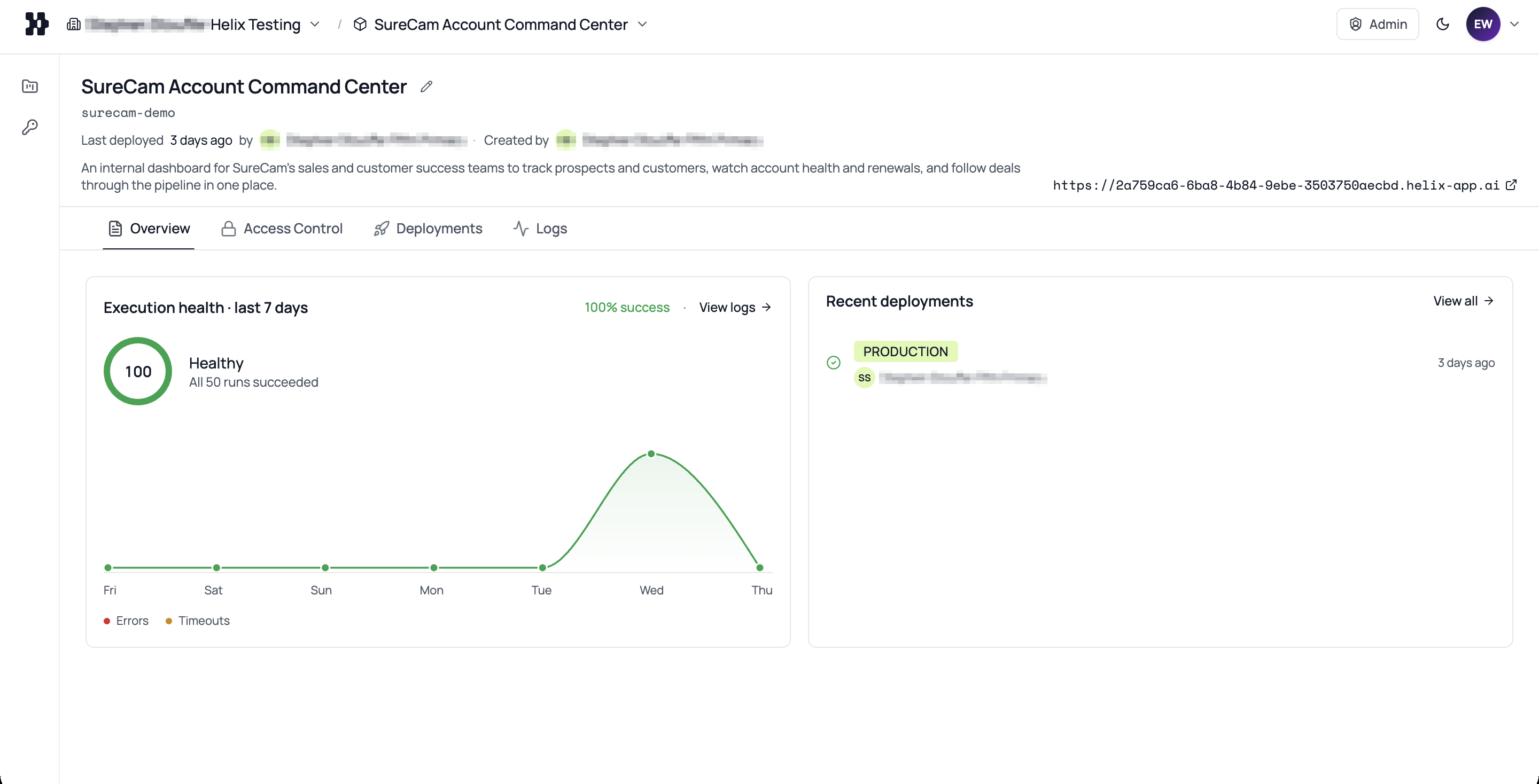Switch to the Logs tab
The image size is (1539, 784).
pyautogui.click(x=540, y=229)
